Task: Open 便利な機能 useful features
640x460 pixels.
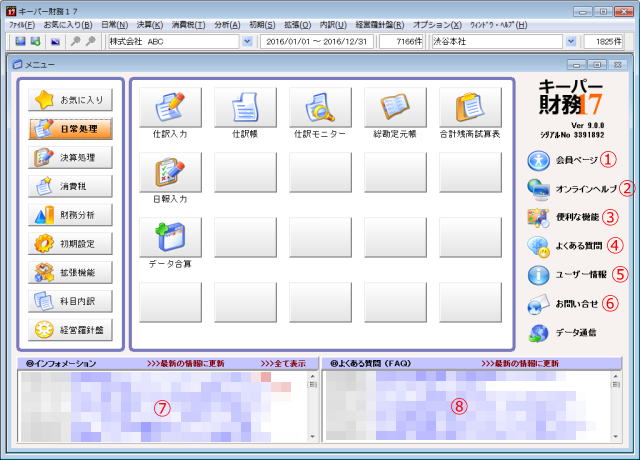Action: pos(563,218)
